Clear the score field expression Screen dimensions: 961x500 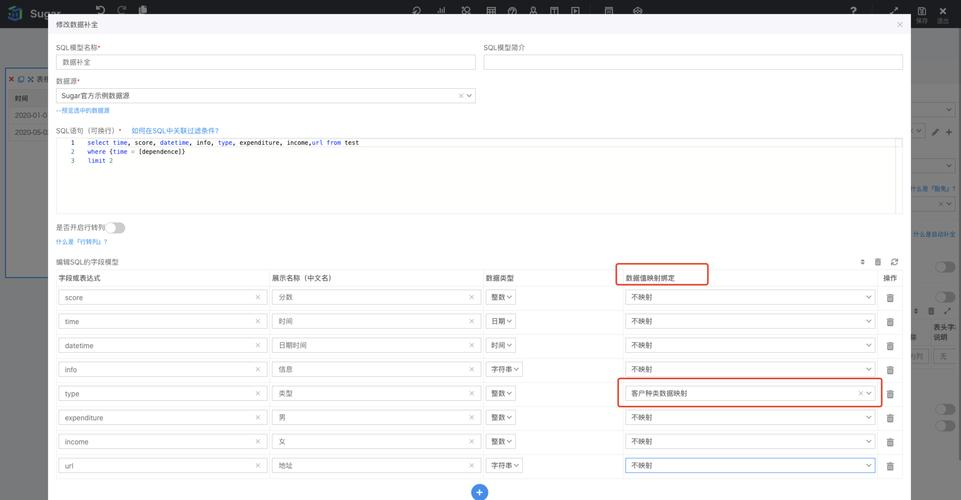(257, 297)
